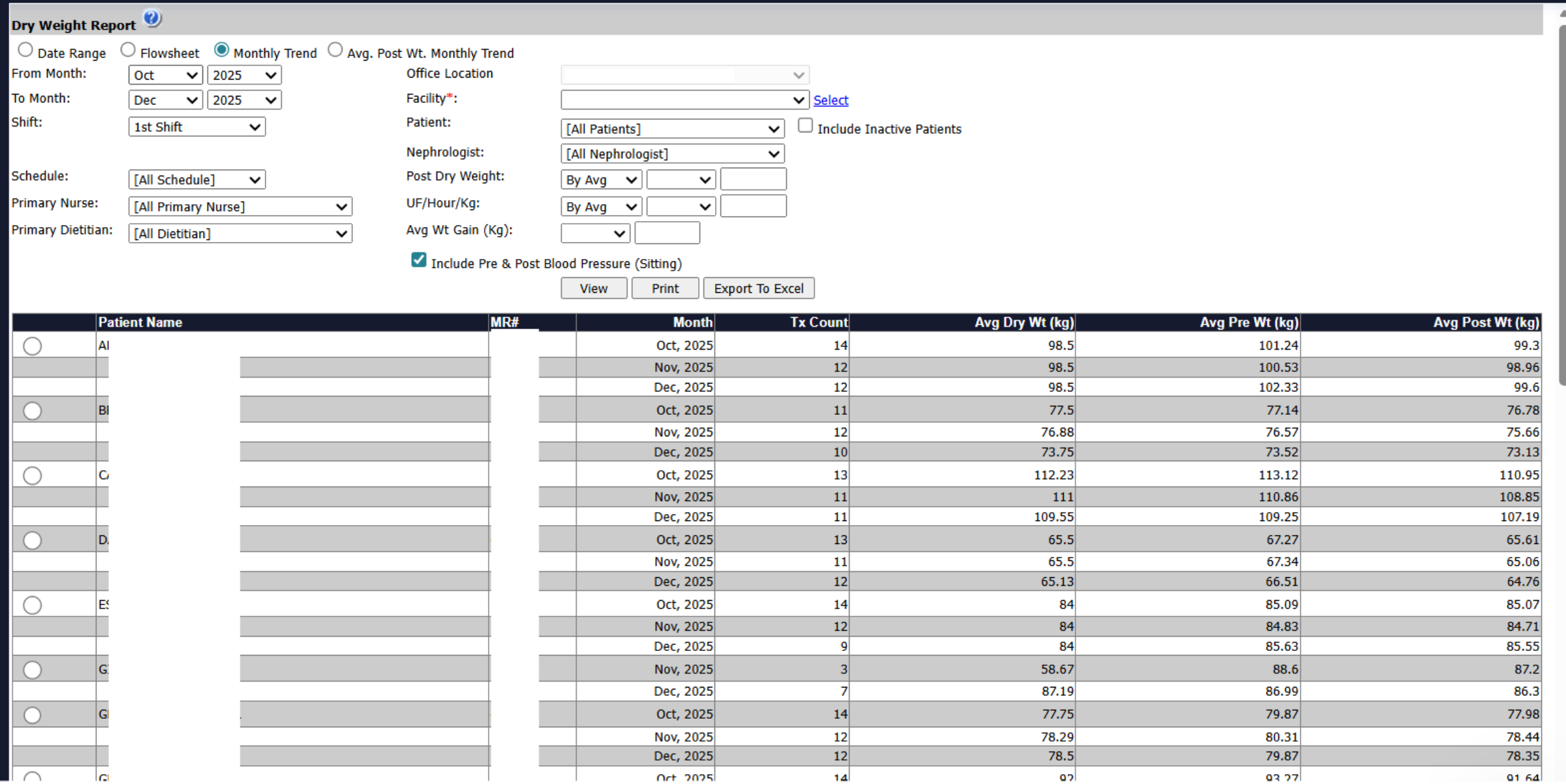Expand the Shift '1st Shift' dropdown

[197, 127]
